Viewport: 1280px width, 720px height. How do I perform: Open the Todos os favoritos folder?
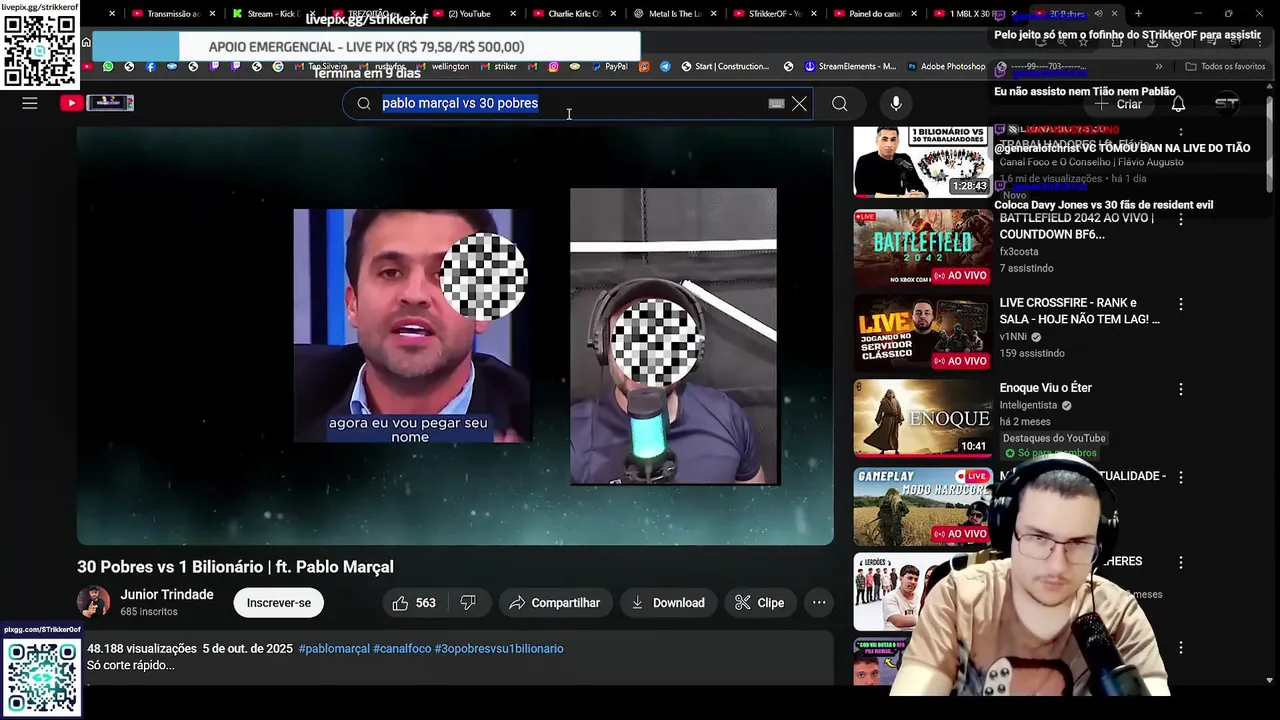pyautogui.click(x=1225, y=67)
